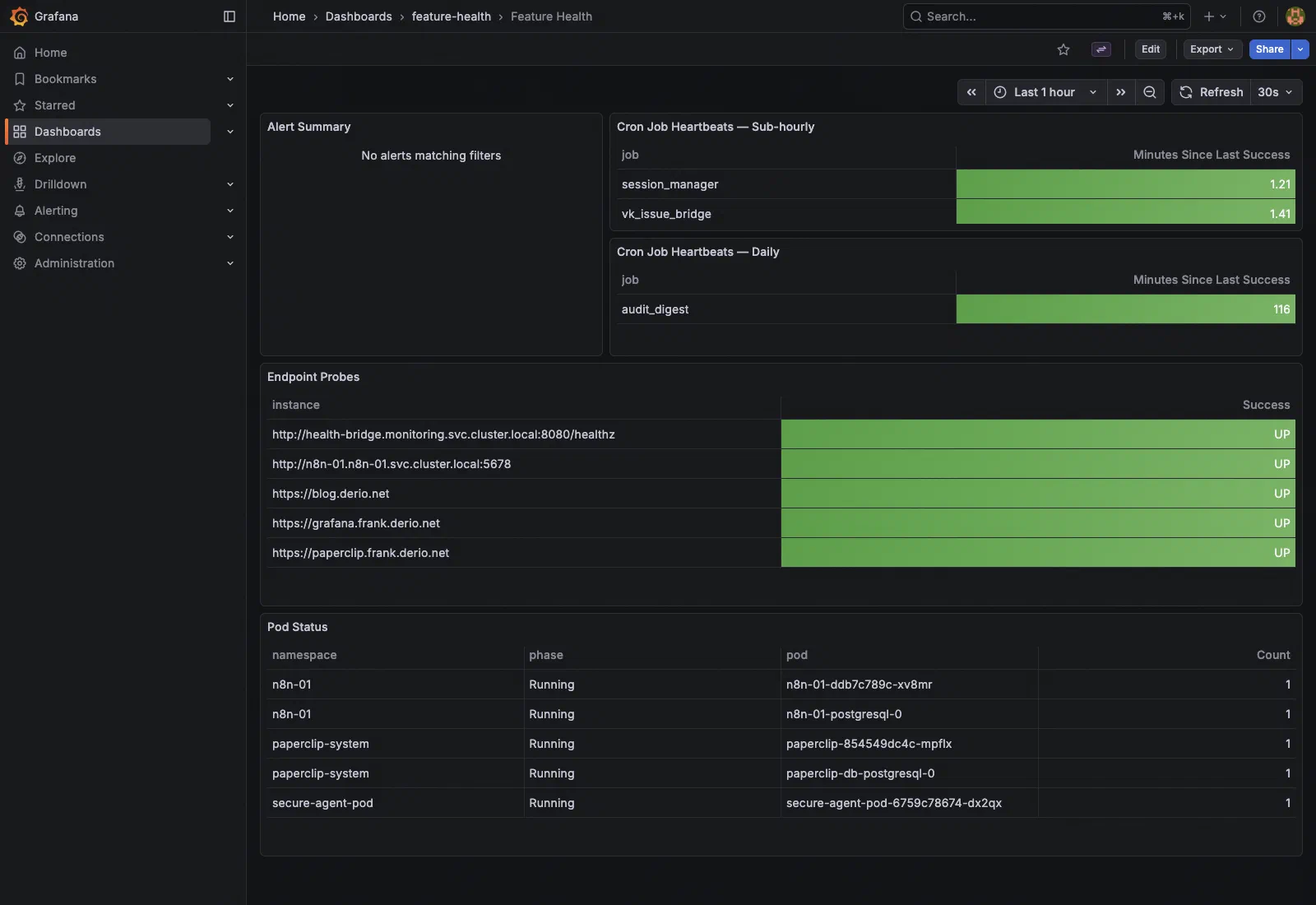The width and height of the screenshot is (1316, 905).
Task: Click the https://grafana.frank.derio.net instance cell
Action: (523, 523)
